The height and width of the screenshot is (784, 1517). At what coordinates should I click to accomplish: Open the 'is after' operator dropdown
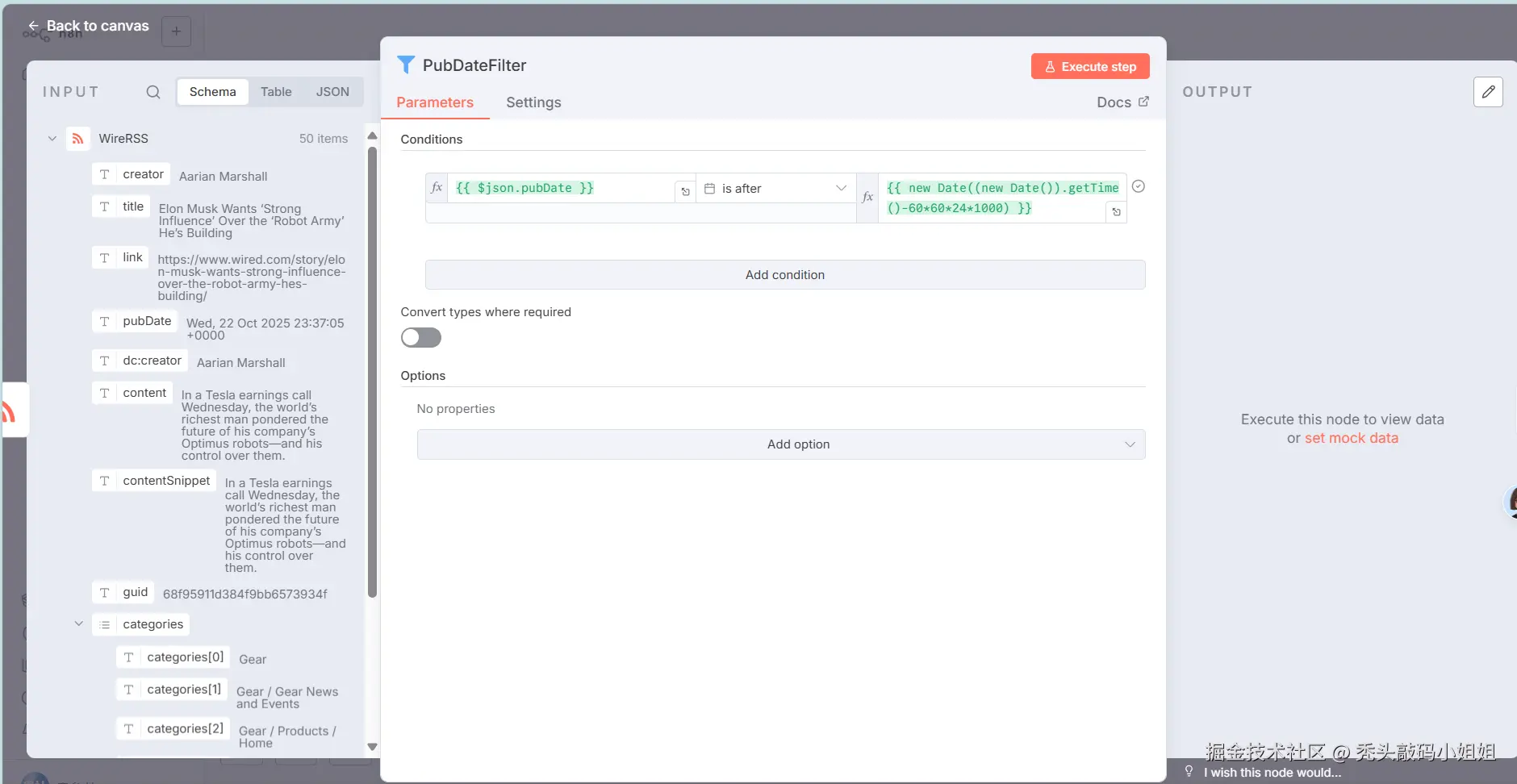[775, 188]
